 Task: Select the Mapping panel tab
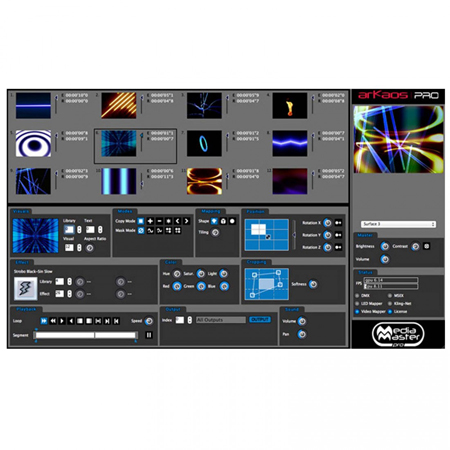[x=211, y=211]
